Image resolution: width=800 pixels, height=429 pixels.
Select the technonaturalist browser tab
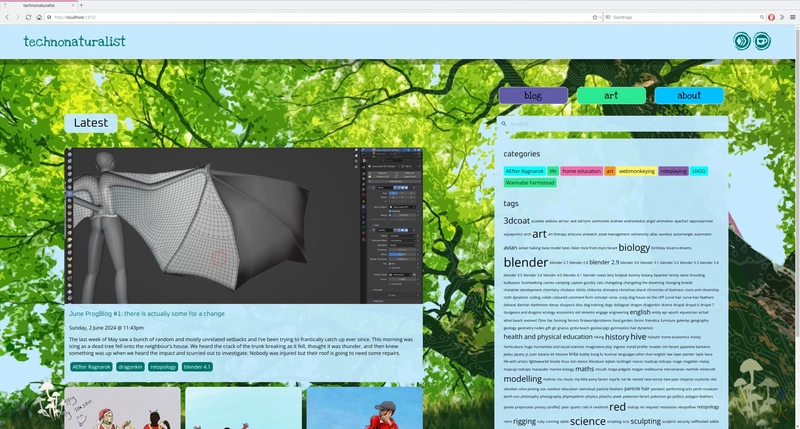39,5
